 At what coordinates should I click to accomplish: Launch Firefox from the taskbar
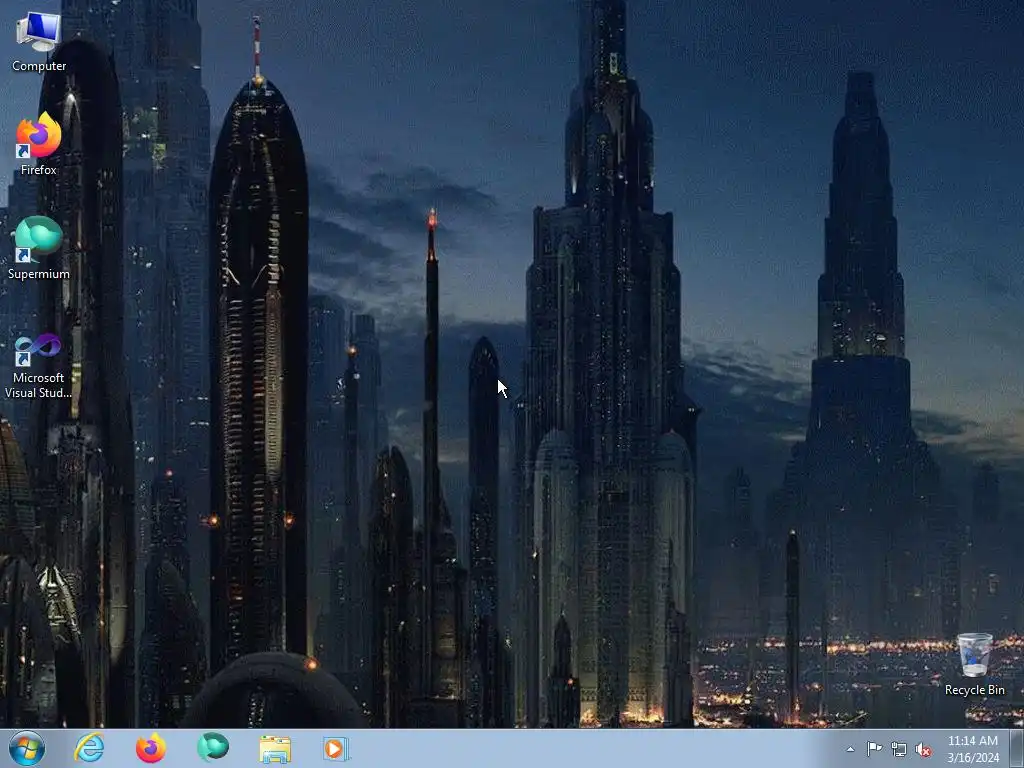[151, 748]
